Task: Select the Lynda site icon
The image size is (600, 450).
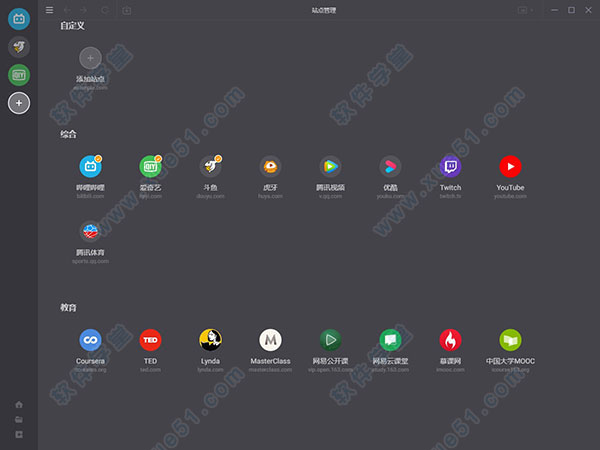Action: (x=210, y=340)
